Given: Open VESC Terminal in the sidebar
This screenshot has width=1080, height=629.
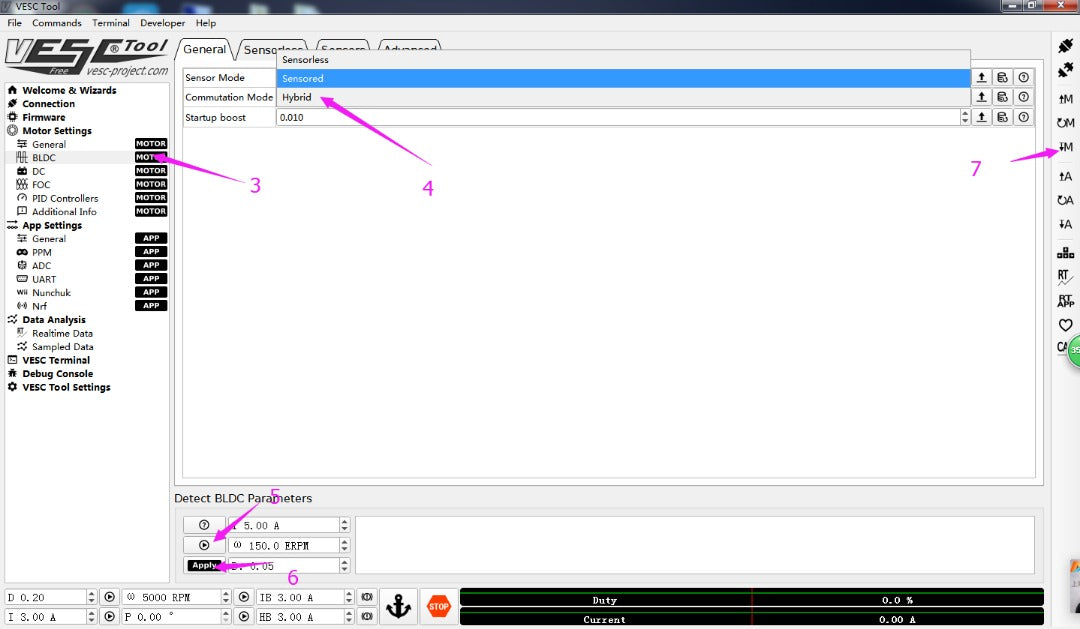Looking at the screenshot, I should click(56, 360).
